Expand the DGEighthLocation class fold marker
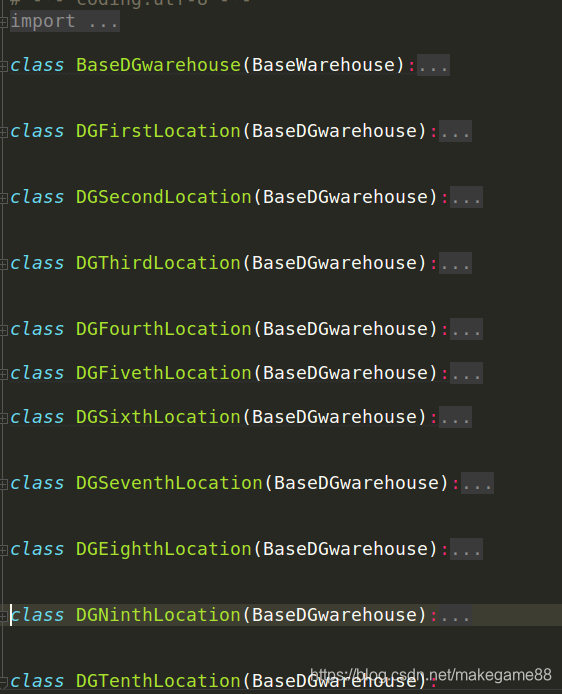The image size is (562, 694). point(3,550)
